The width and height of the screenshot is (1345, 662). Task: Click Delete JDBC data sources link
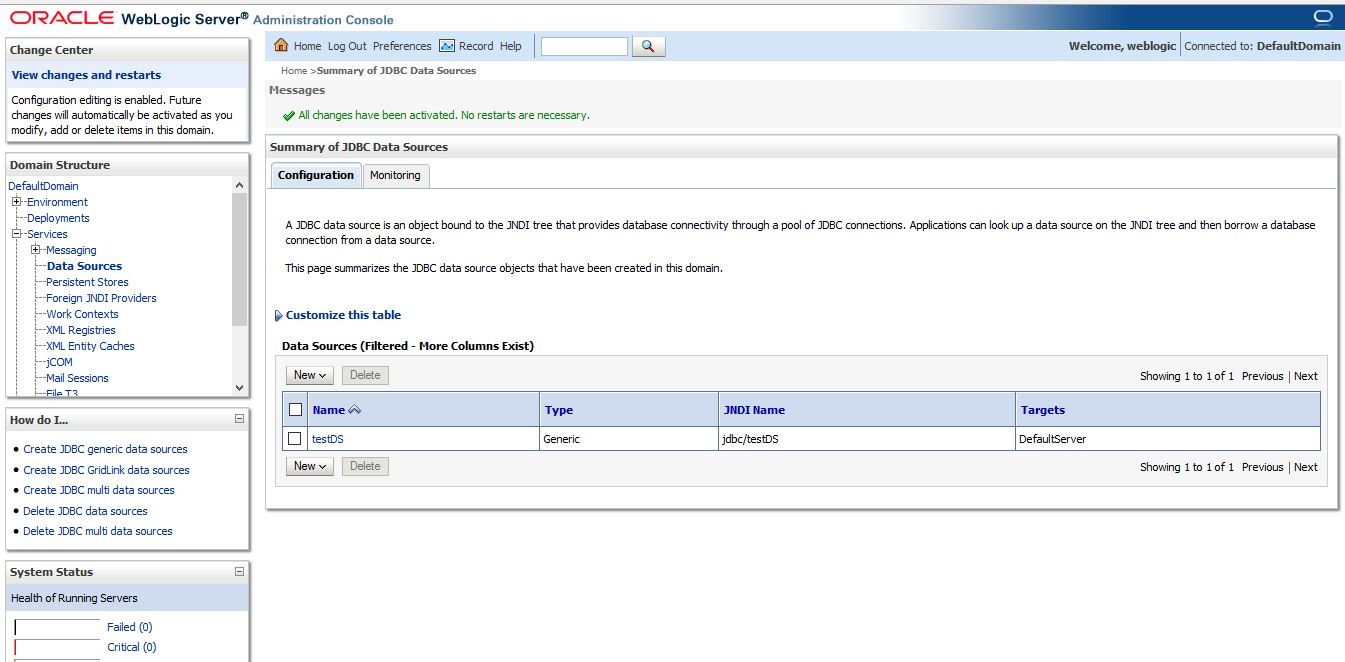pos(85,511)
